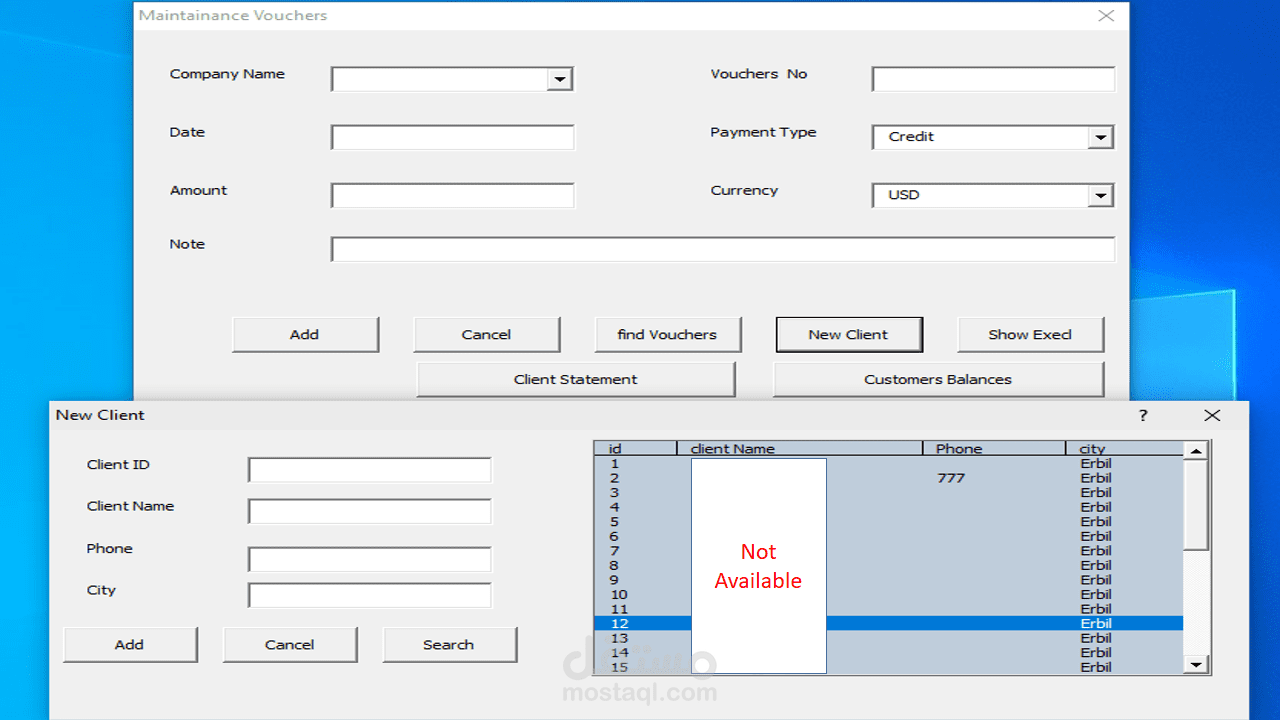Image resolution: width=1280 pixels, height=720 pixels.
Task: Select list row with id 2
Action: pyautogui.click(x=889, y=478)
